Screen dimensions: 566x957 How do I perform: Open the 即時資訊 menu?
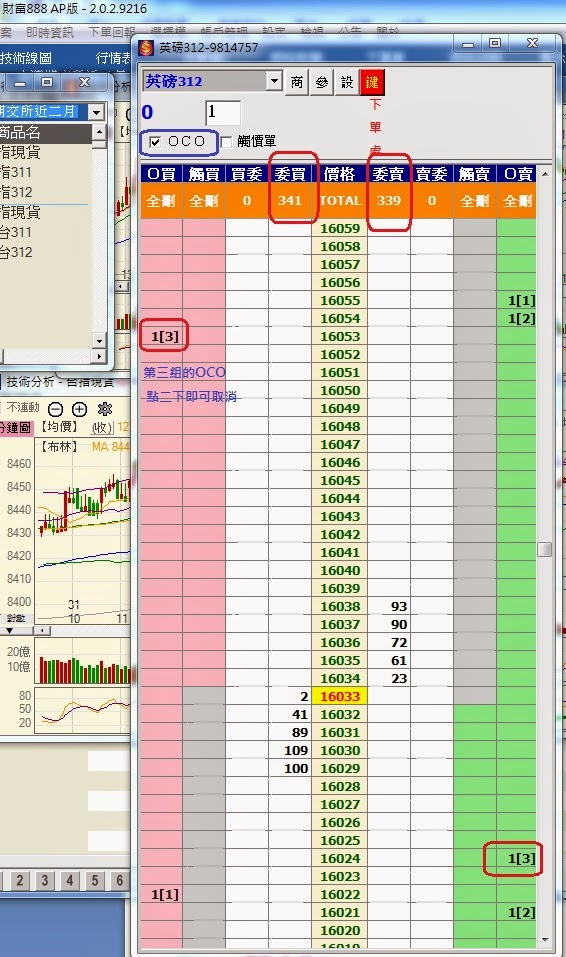click(x=49, y=32)
